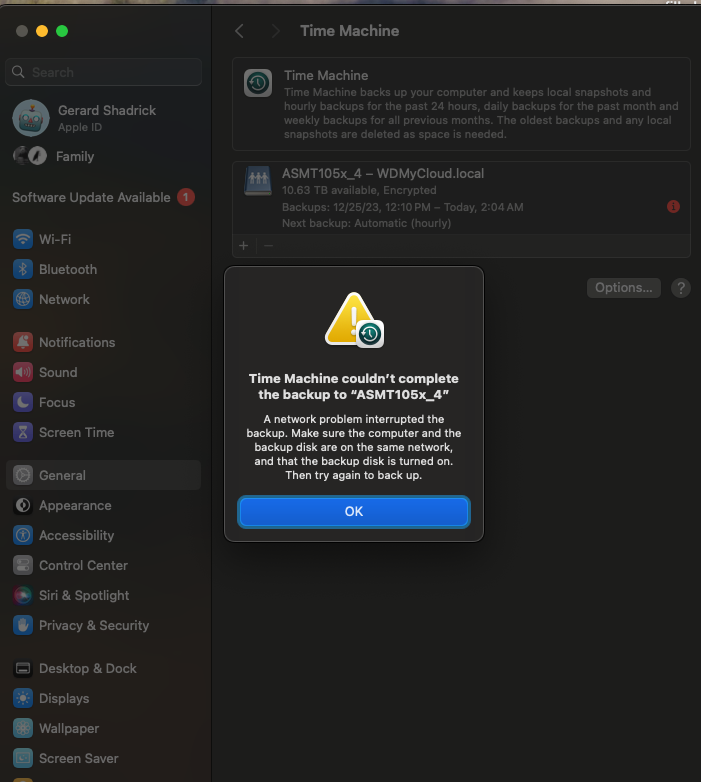The image size is (701, 782).
Task: Click the Desktop & Dock icon
Action: pos(23,668)
